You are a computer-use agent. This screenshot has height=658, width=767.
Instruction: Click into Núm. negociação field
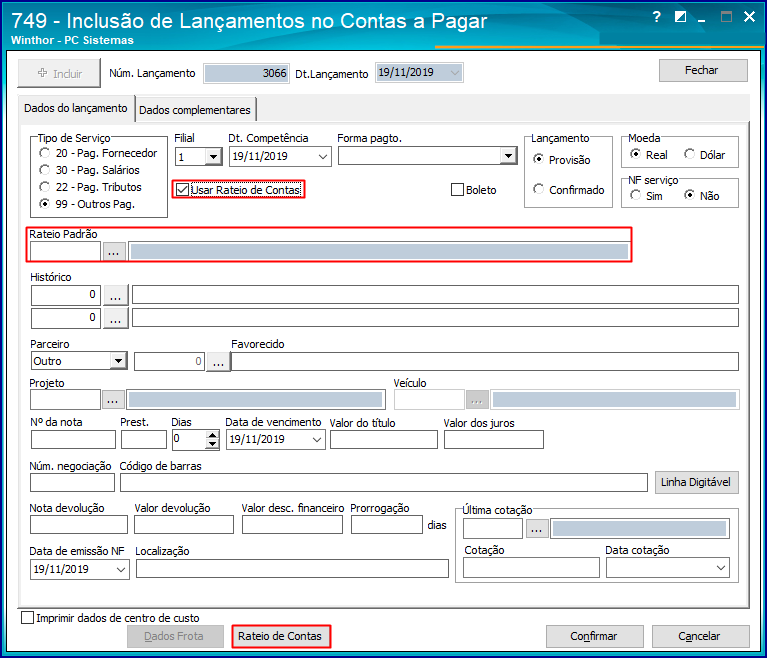pyautogui.click(x=72, y=482)
